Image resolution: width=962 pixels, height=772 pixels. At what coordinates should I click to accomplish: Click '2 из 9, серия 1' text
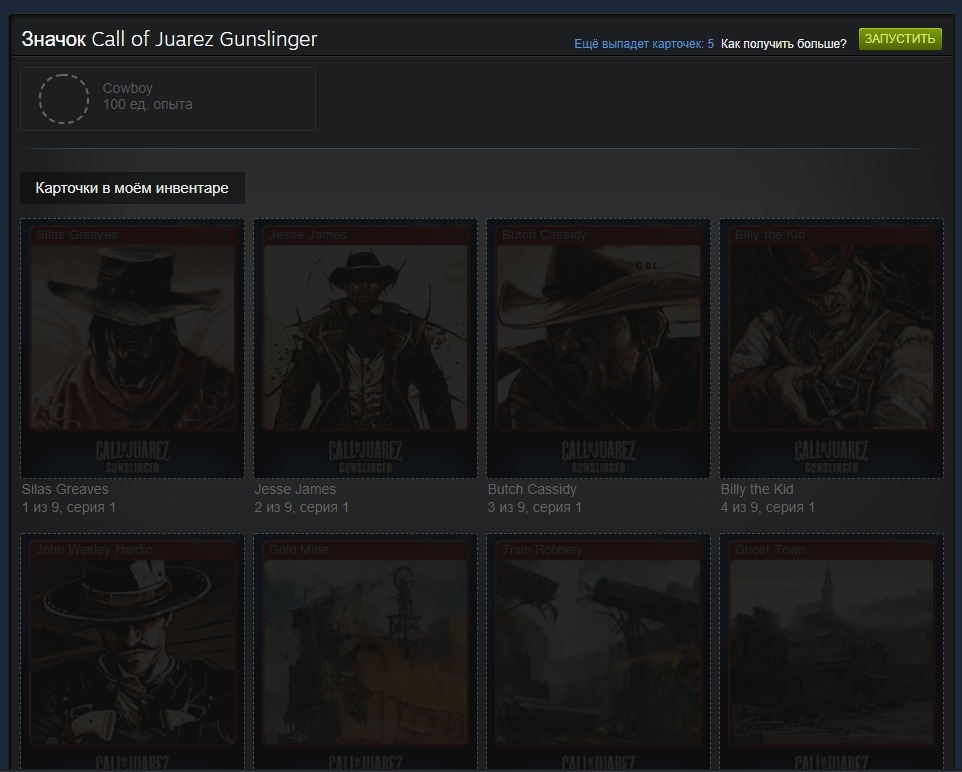coord(302,508)
